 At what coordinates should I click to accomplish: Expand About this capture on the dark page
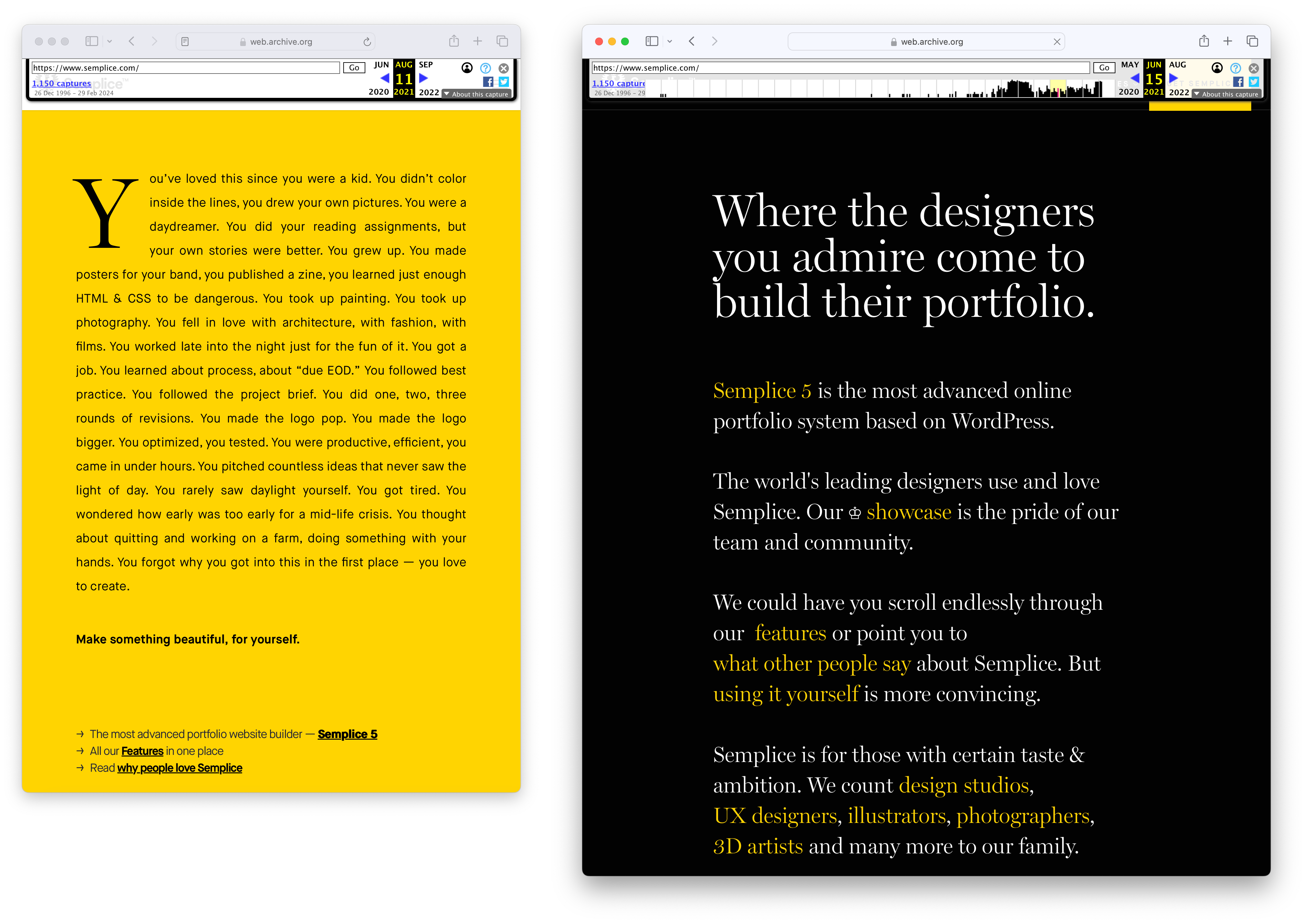coord(1227,94)
